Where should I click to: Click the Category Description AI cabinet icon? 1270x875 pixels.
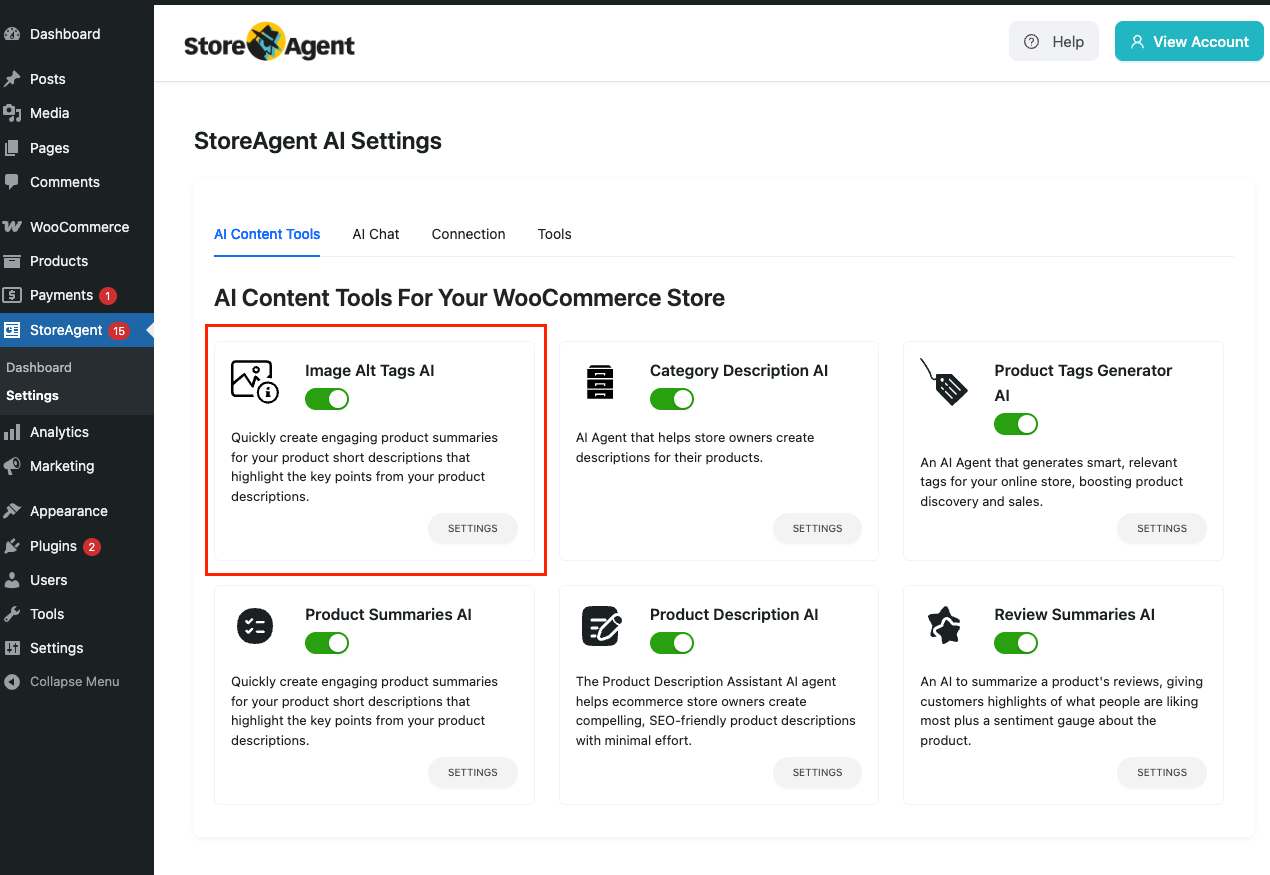pyautogui.click(x=600, y=382)
